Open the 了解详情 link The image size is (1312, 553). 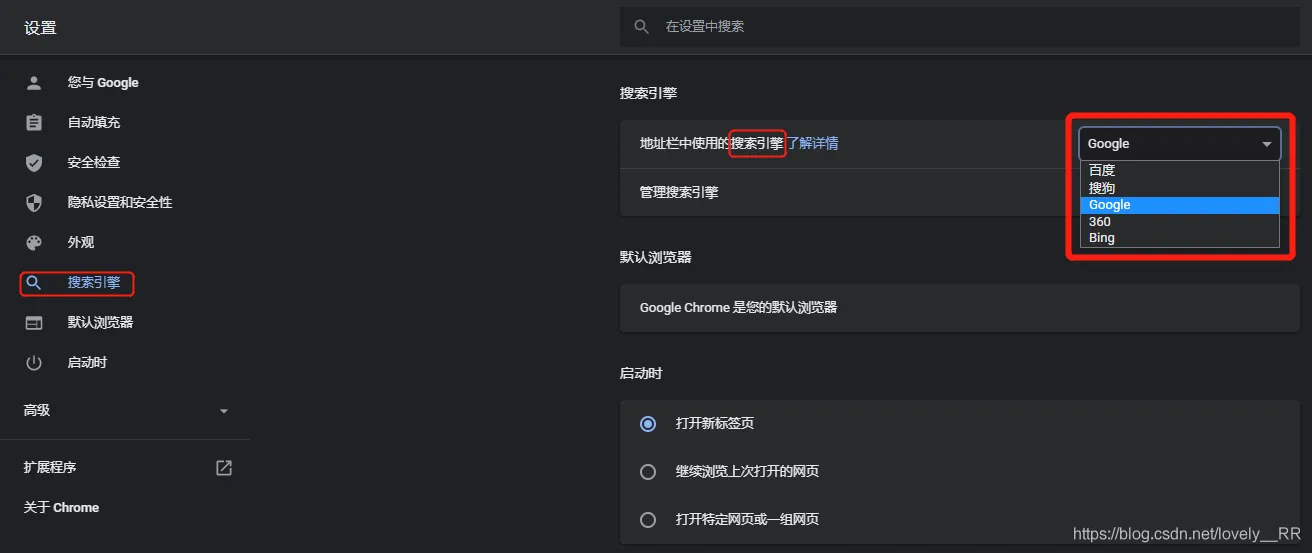(812, 143)
